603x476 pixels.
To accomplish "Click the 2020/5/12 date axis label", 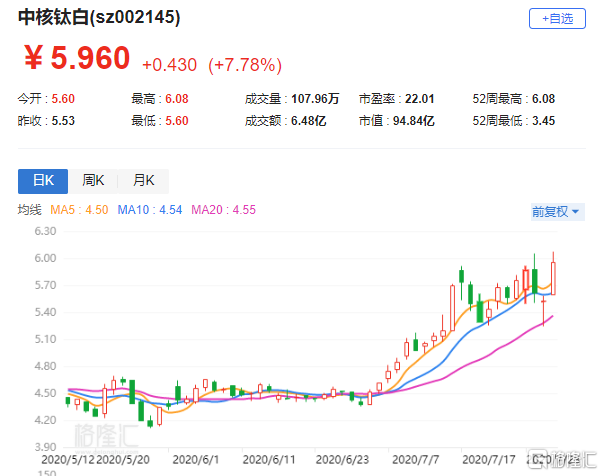I will click(68, 460).
